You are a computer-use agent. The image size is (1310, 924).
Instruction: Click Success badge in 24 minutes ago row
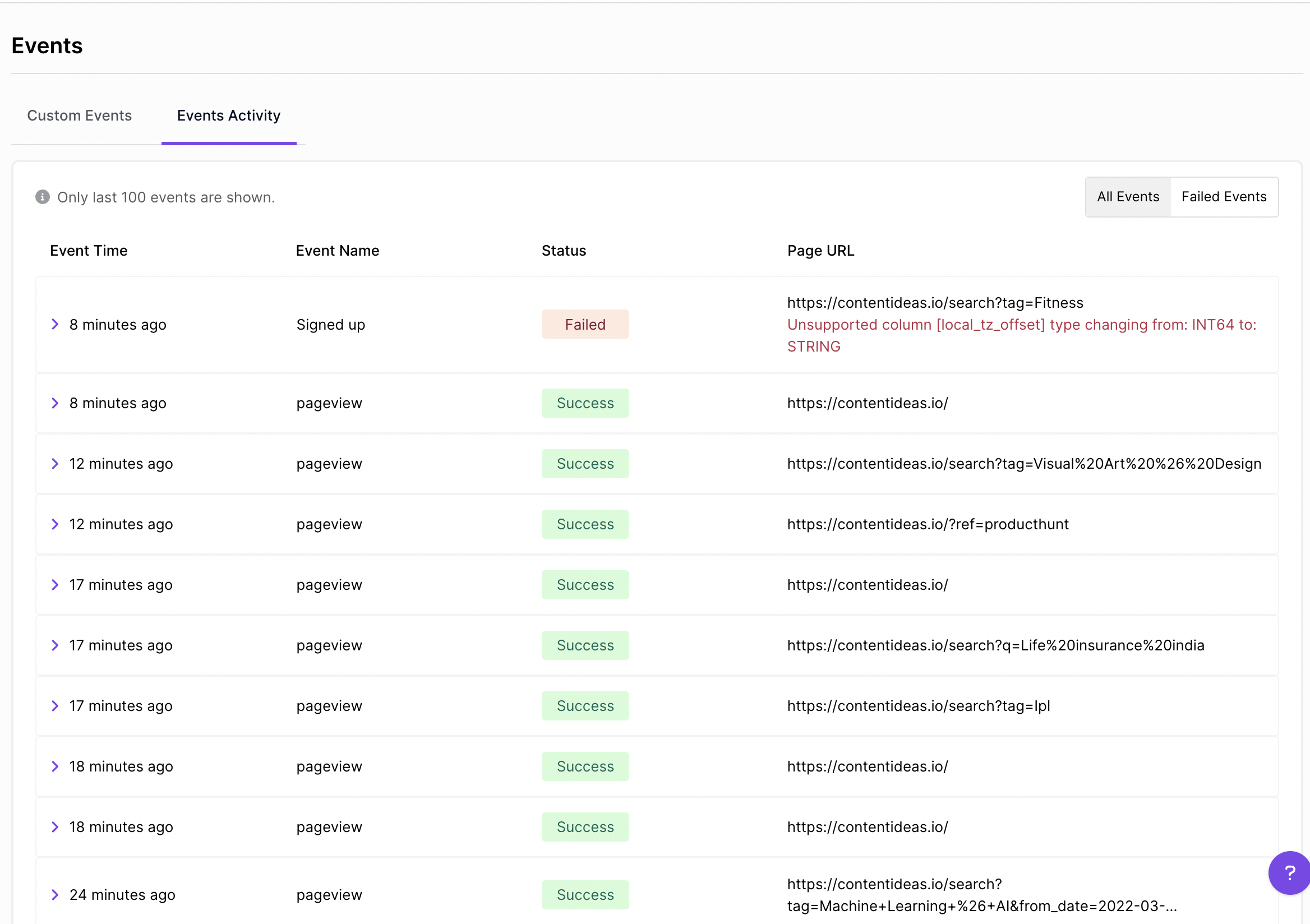(585, 894)
